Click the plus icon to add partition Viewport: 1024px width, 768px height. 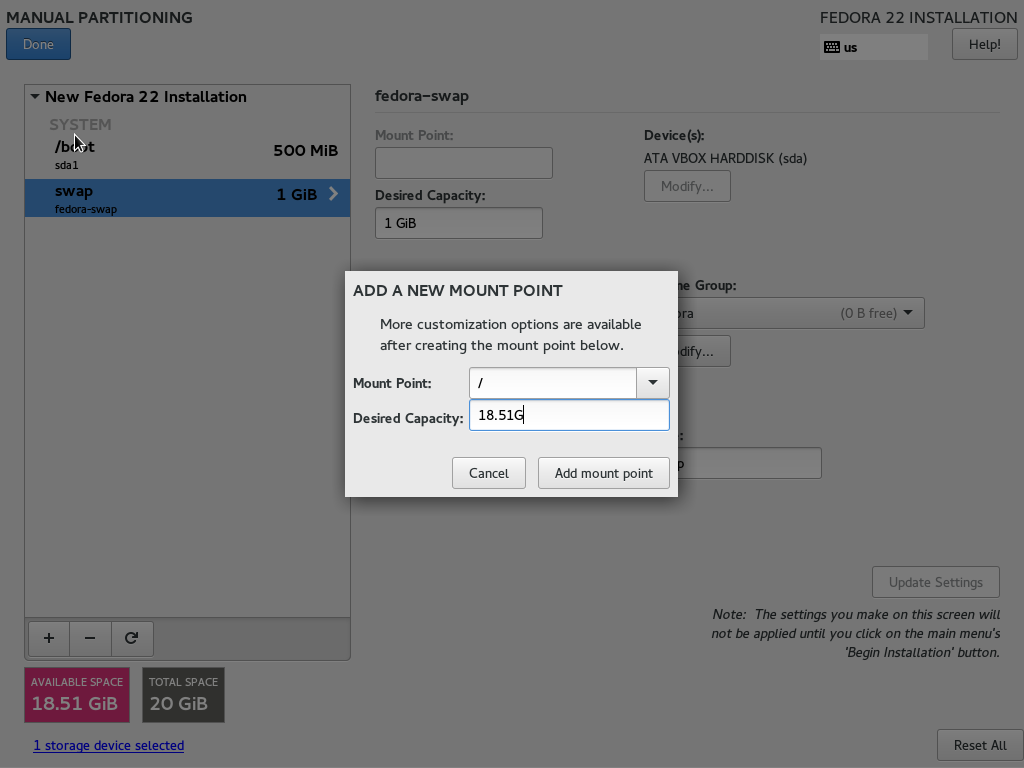[49, 638]
